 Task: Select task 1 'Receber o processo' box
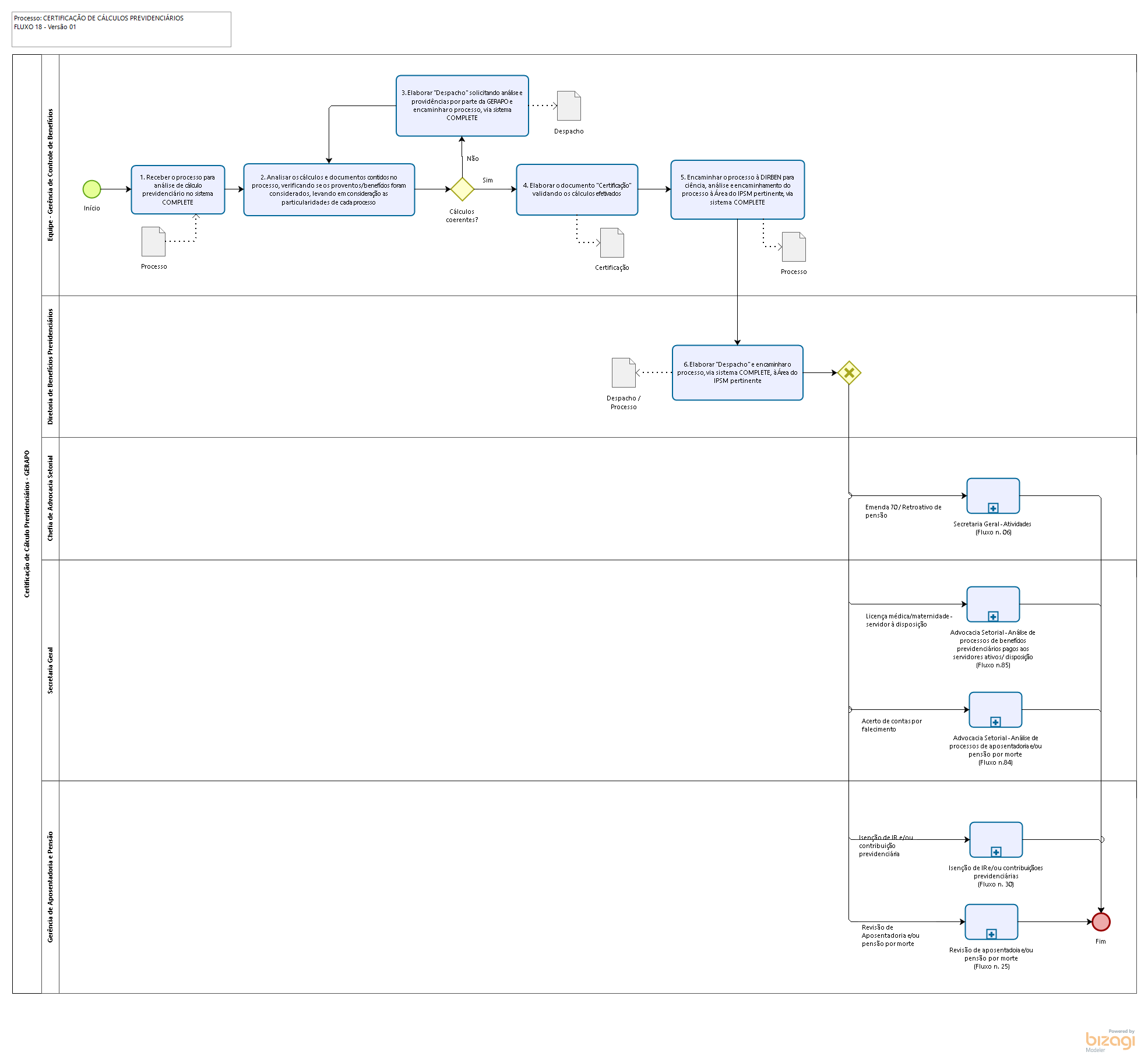click(178, 189)
